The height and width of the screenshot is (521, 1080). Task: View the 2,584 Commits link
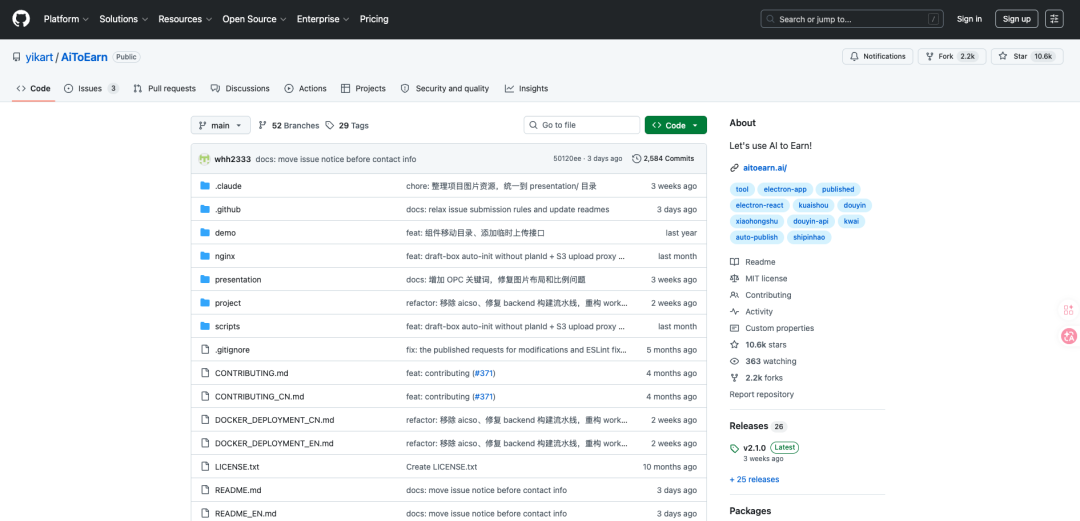pyautogui.click(x=663, y=159)
